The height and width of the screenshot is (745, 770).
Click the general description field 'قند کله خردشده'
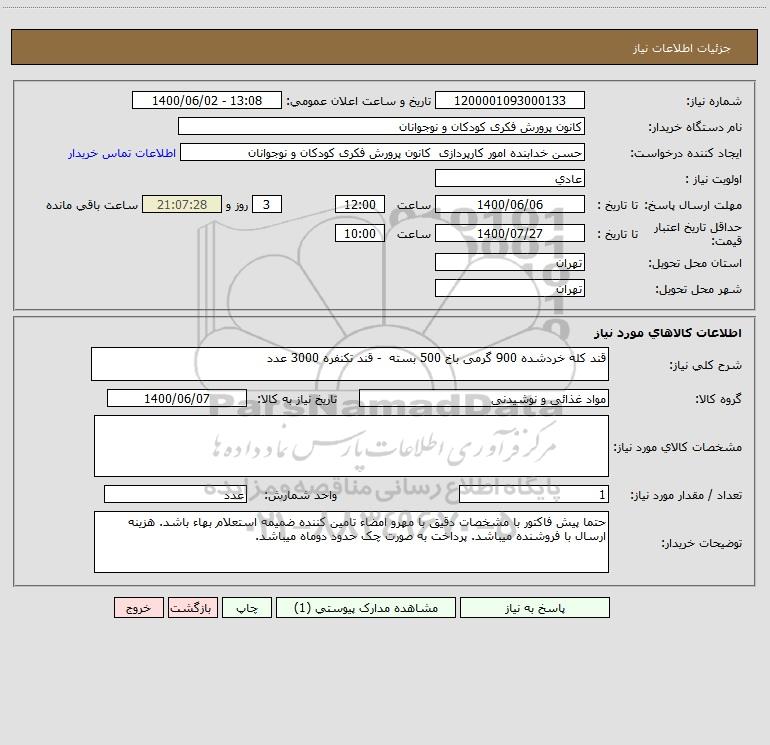(x=350, y=364)
